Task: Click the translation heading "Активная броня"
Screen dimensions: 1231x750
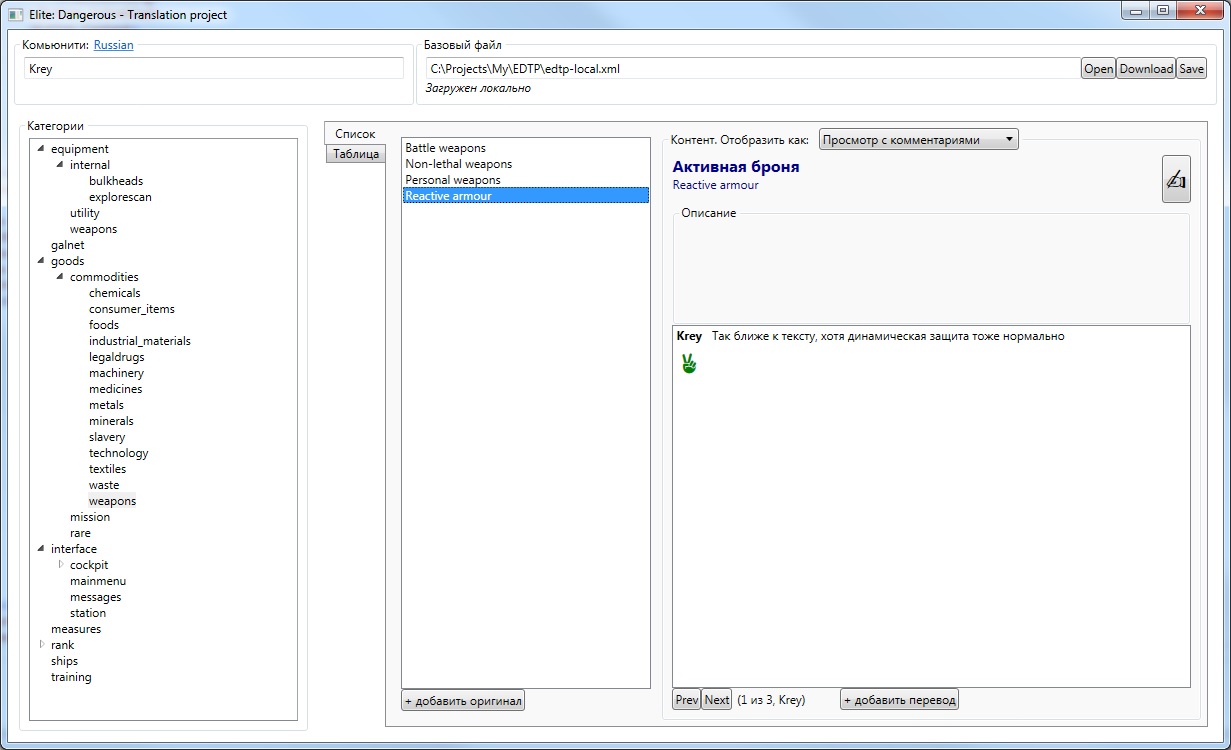Action: pos(736,167)
